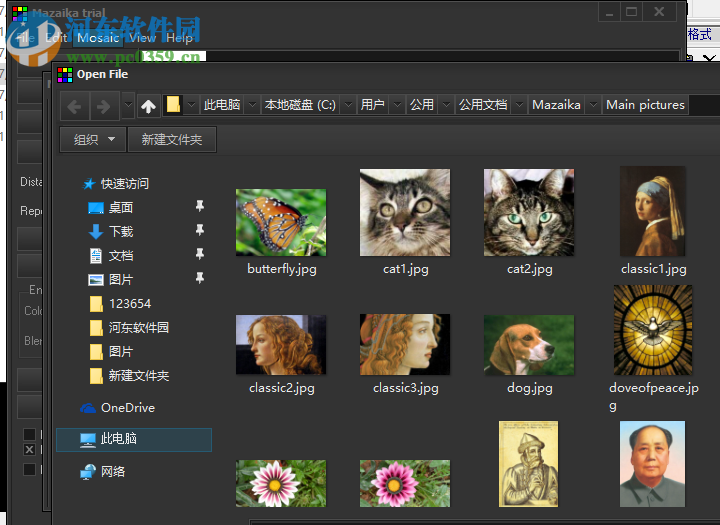Click the pin icon beside 桌面
The width and height of the screenshot is (720, 525).
tap(200, 206)
